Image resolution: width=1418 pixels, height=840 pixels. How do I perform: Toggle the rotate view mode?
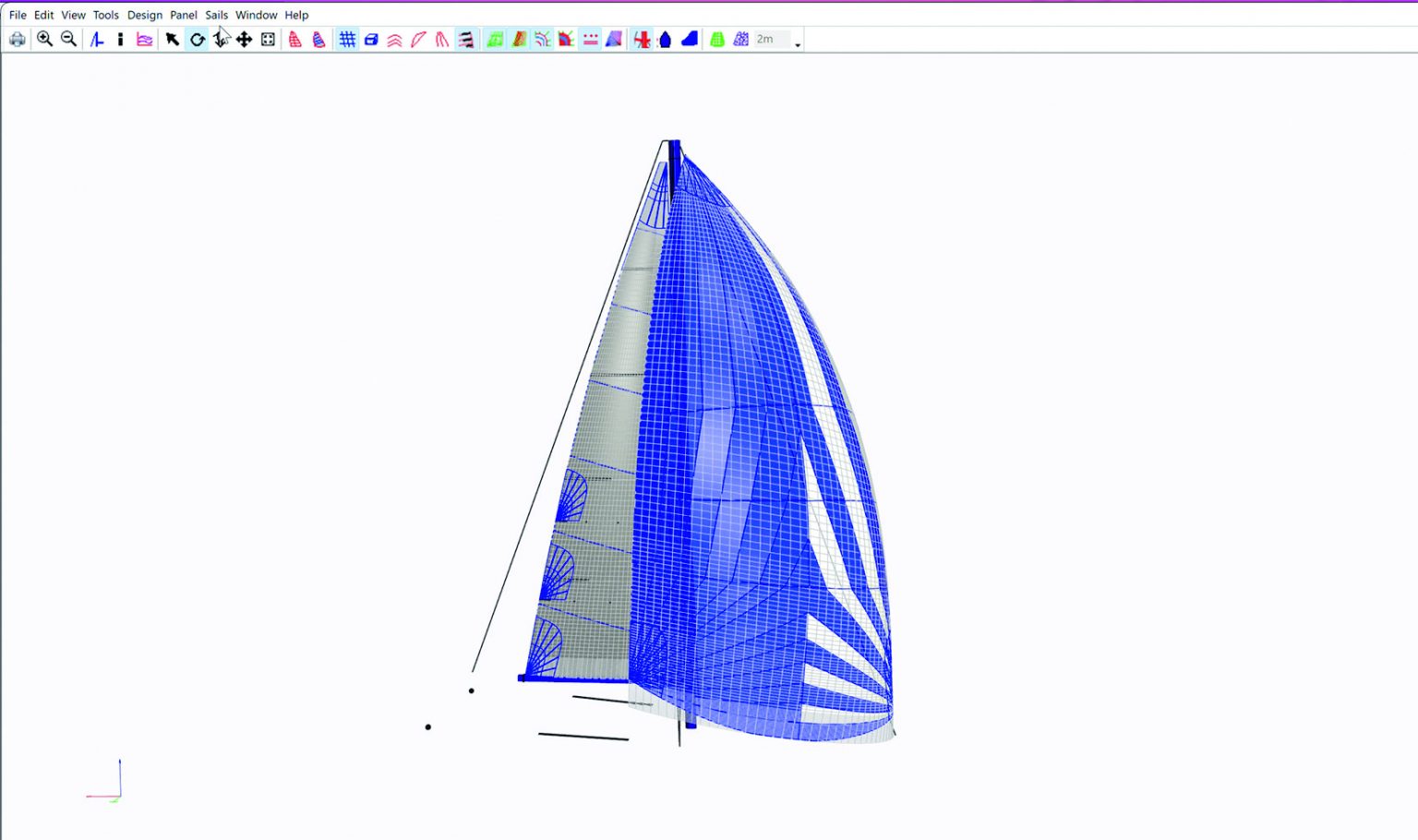196,39
